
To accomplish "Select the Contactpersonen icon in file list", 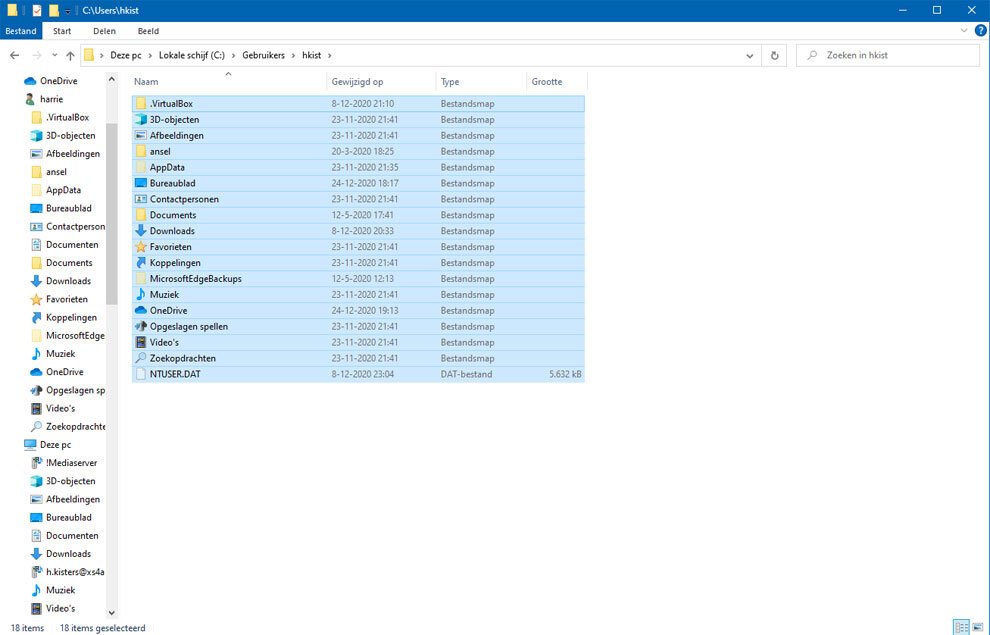I will click(141, 199).
